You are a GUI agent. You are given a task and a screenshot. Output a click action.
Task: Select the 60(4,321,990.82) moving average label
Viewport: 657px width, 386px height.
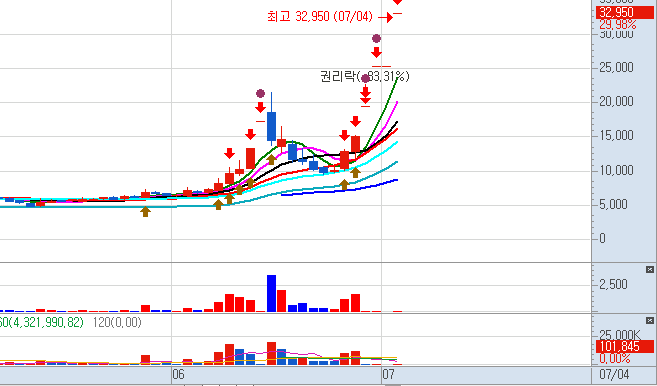click(x=41, y=322)
